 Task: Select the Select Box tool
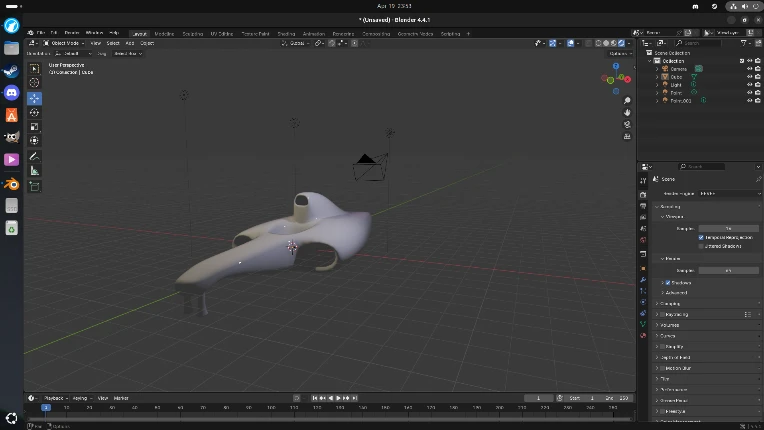tap(34, 69)
